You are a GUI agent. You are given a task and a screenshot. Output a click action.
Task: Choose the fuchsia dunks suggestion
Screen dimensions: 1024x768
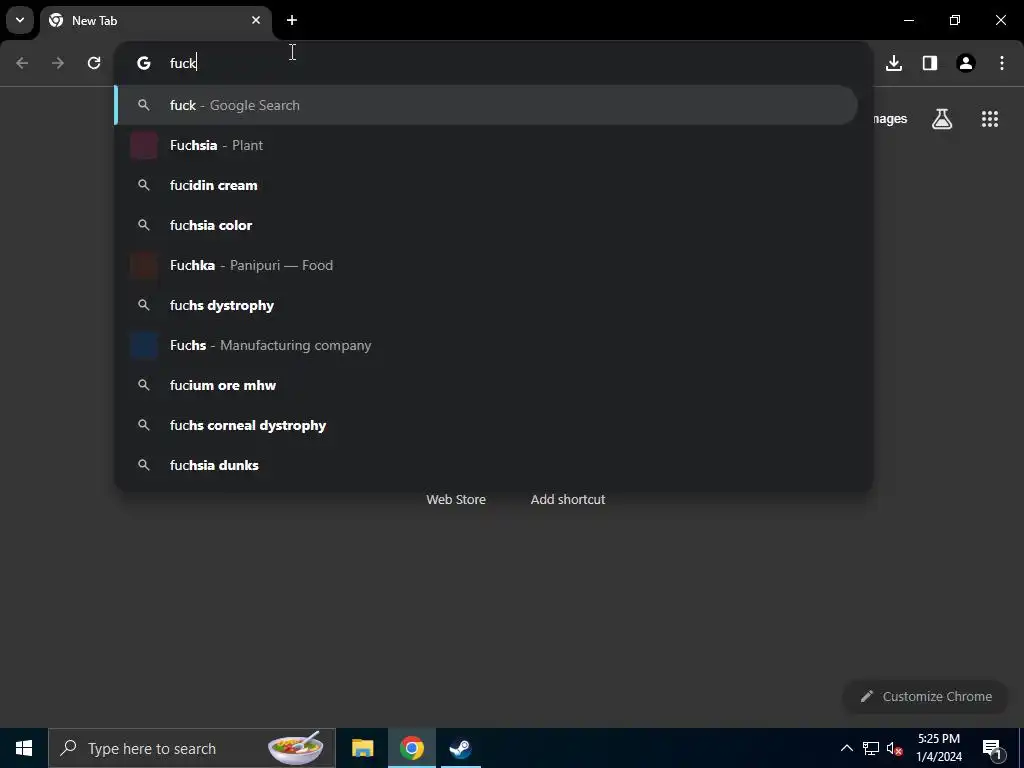click(486, 465)
